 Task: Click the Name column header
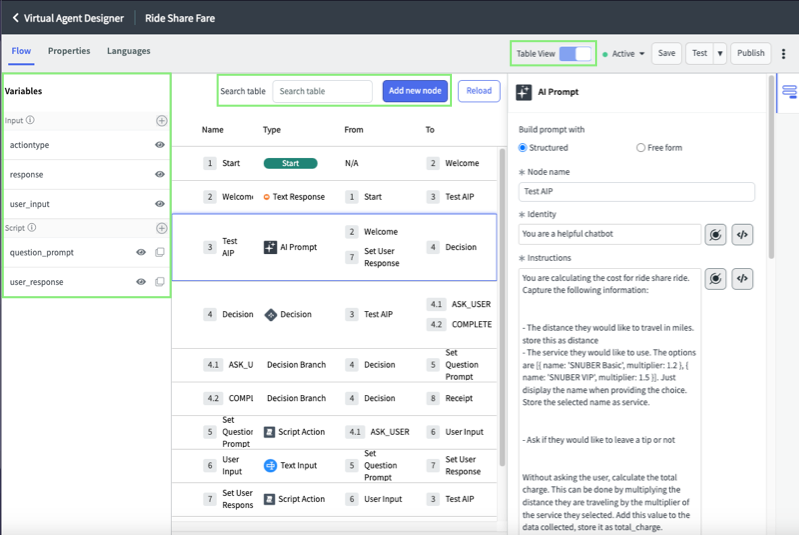[x=212, y=130]
